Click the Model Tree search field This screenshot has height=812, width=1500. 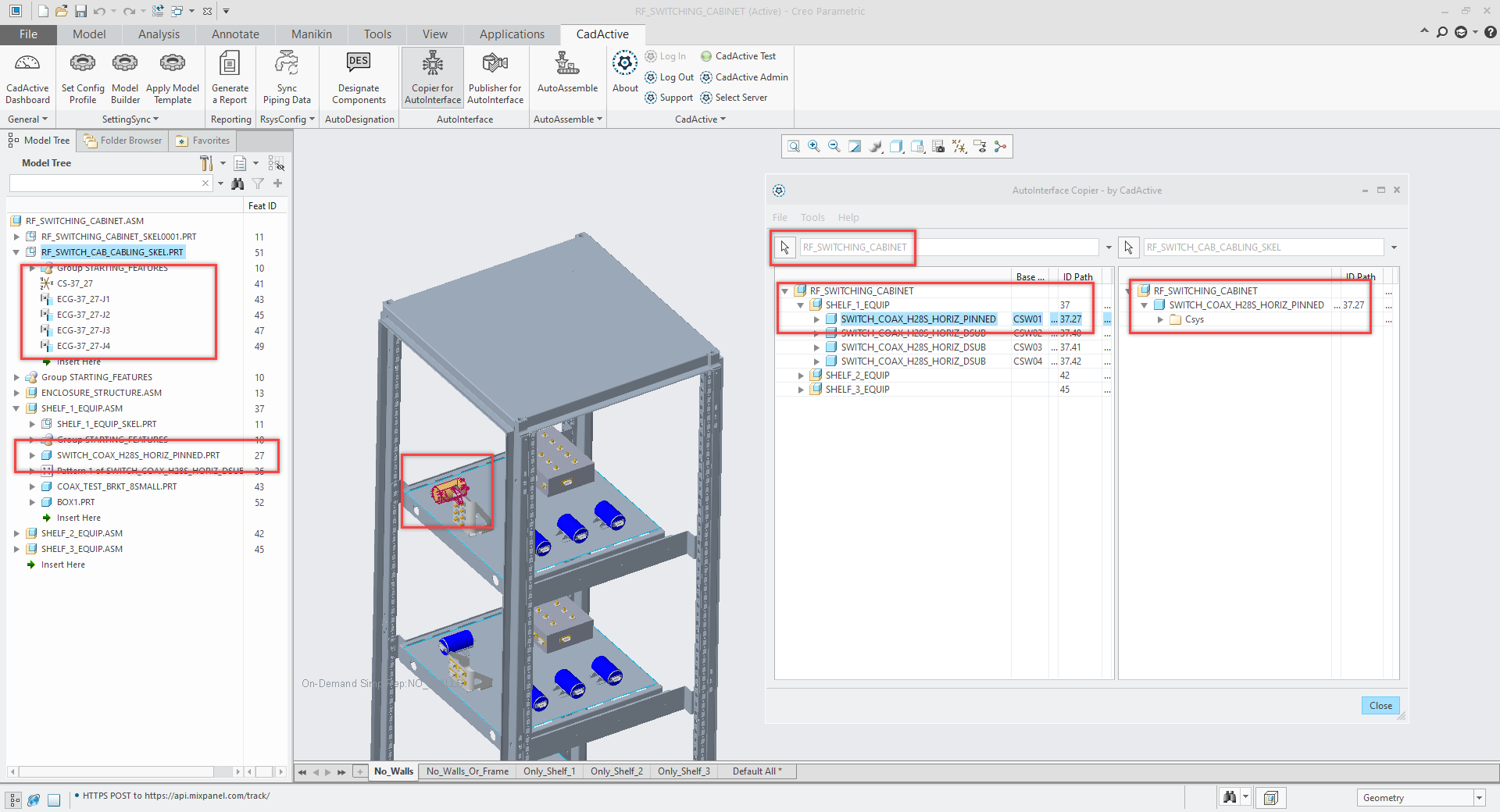105,183
